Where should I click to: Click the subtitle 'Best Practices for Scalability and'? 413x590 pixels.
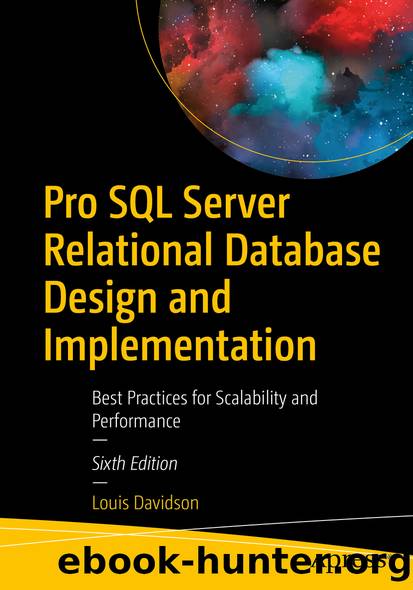tap(205, 398)
